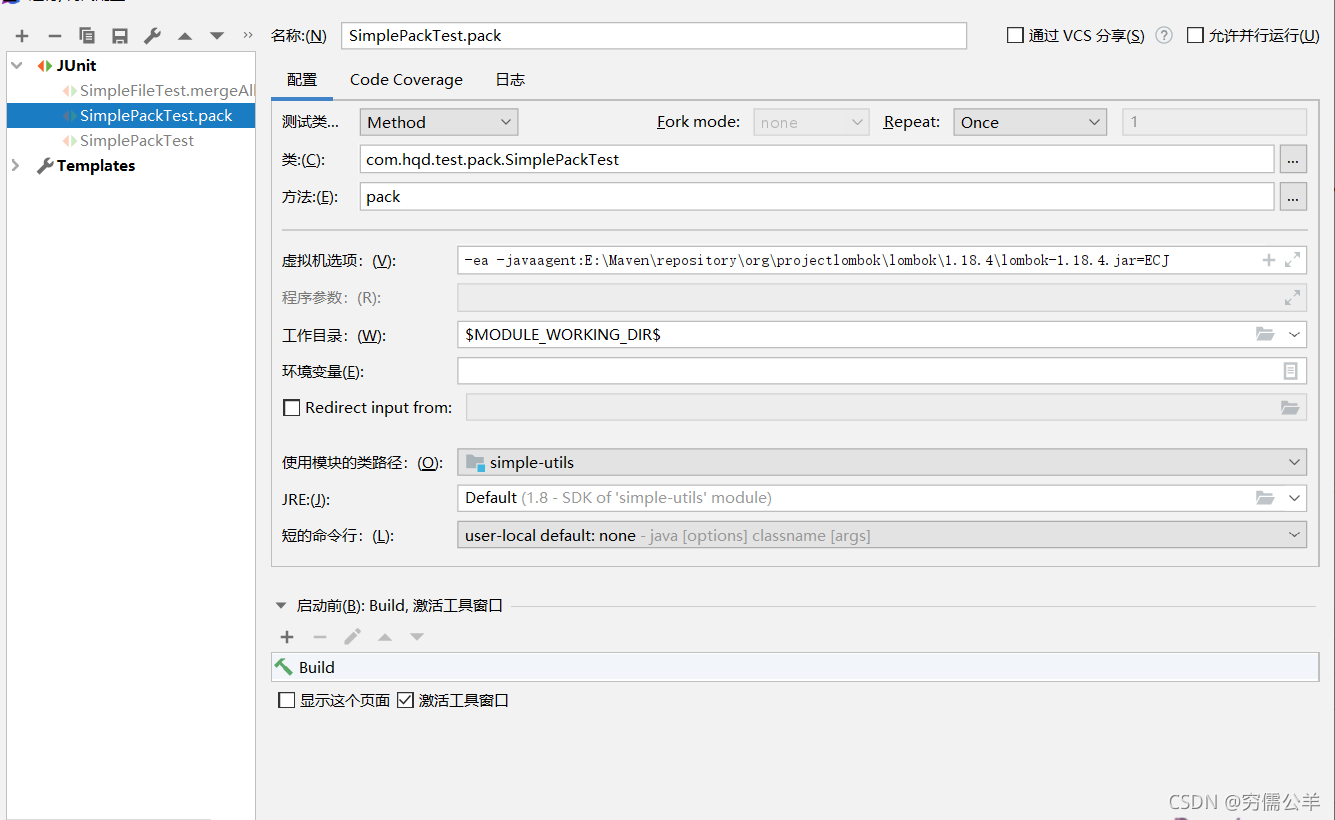Open working directory dropdown arrow
Screen dimensions: 1335x820
click(1294, 335)
